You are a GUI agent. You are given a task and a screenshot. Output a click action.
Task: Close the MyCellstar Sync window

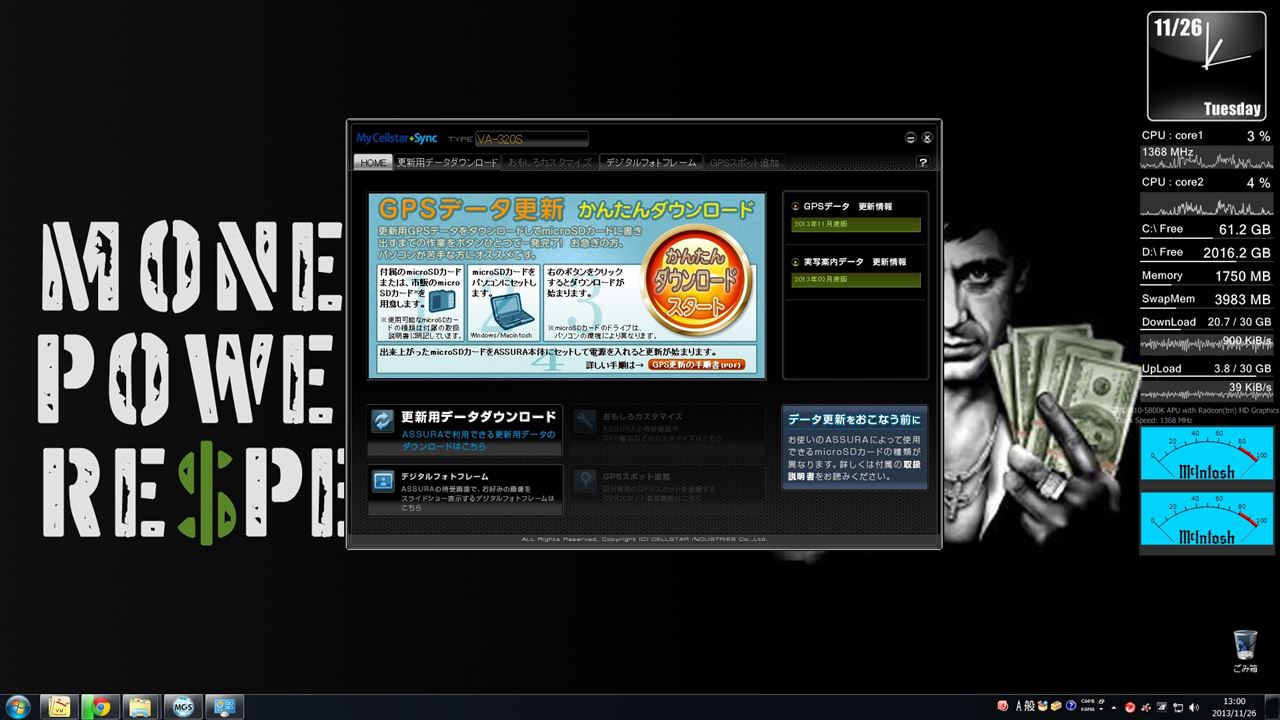[927, 138]
